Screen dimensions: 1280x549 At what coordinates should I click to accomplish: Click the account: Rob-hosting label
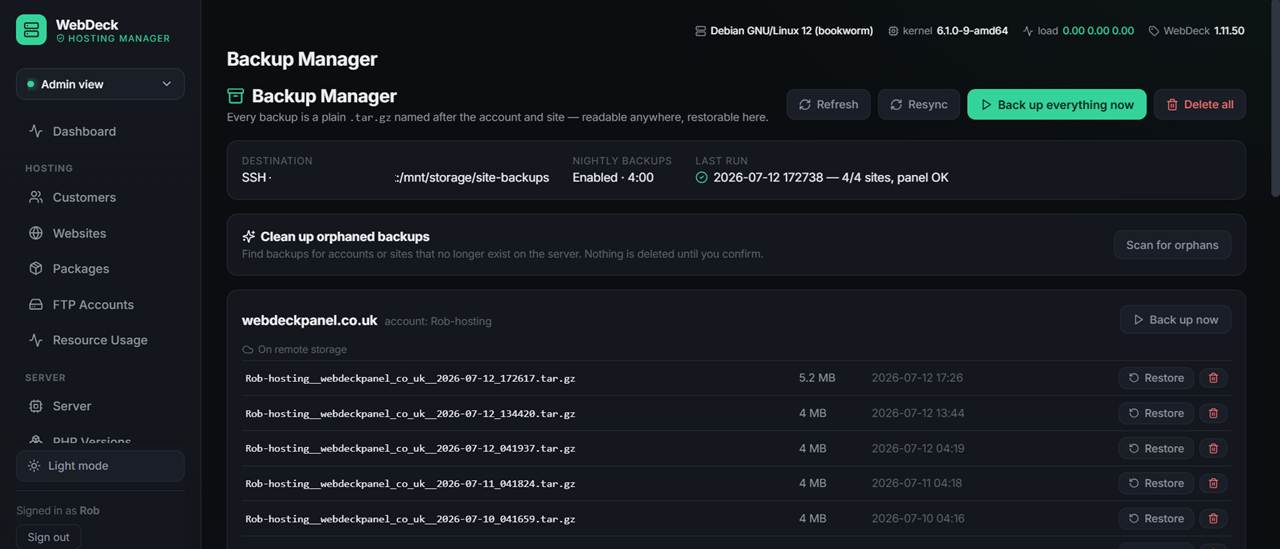(438, 321)
